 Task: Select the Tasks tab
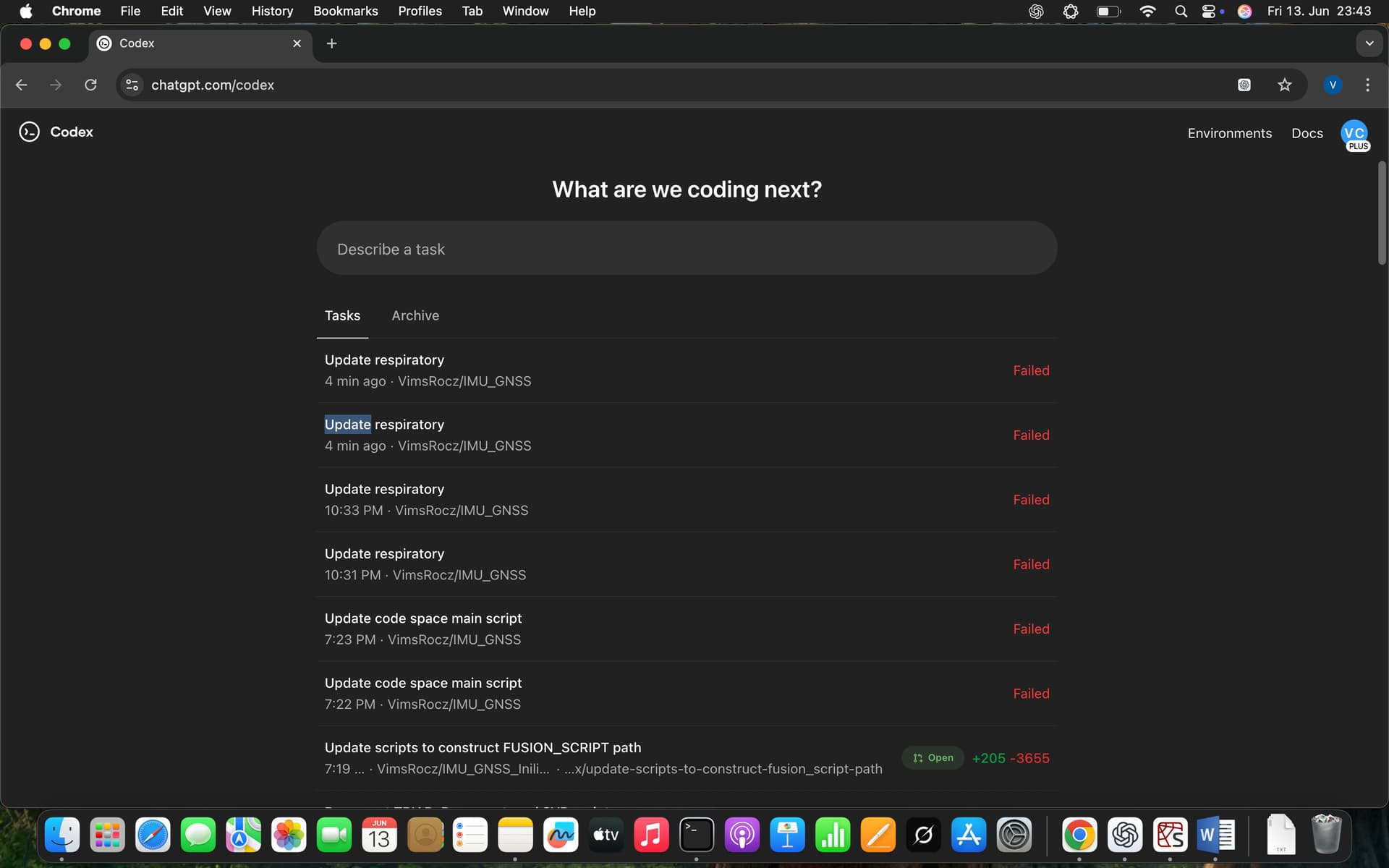tap(342, 315)
